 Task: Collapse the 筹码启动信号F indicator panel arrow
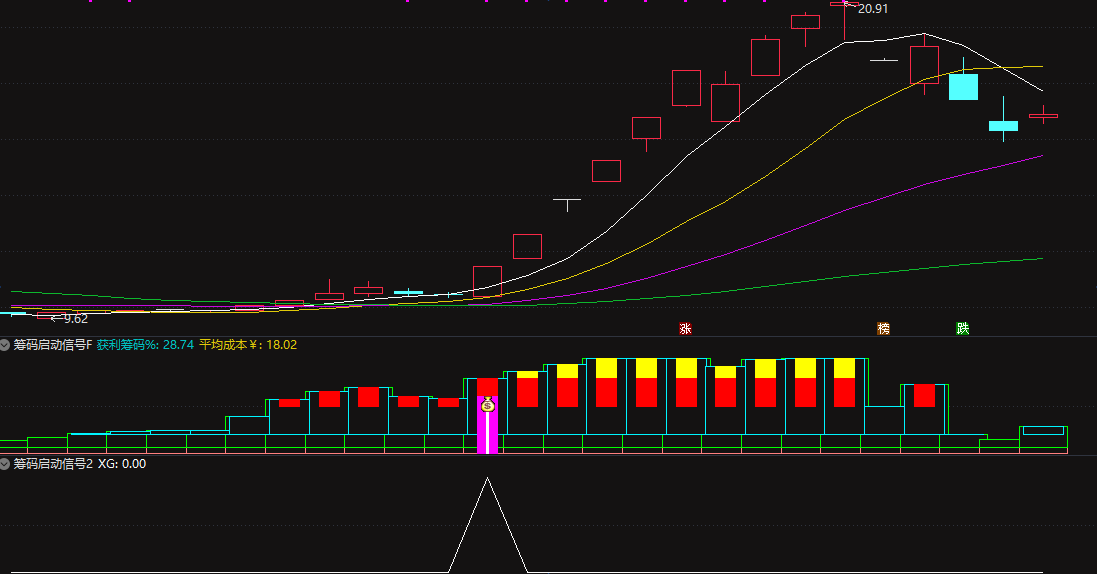click(5, 344)
